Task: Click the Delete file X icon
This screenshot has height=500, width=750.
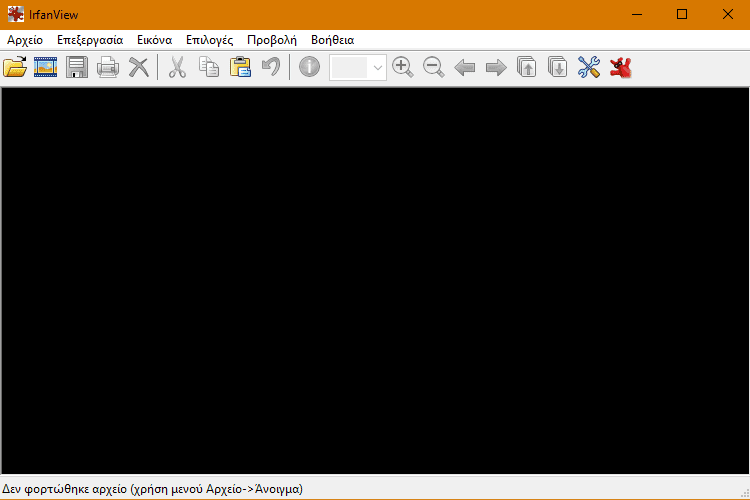Action: (x=139, y=67)
